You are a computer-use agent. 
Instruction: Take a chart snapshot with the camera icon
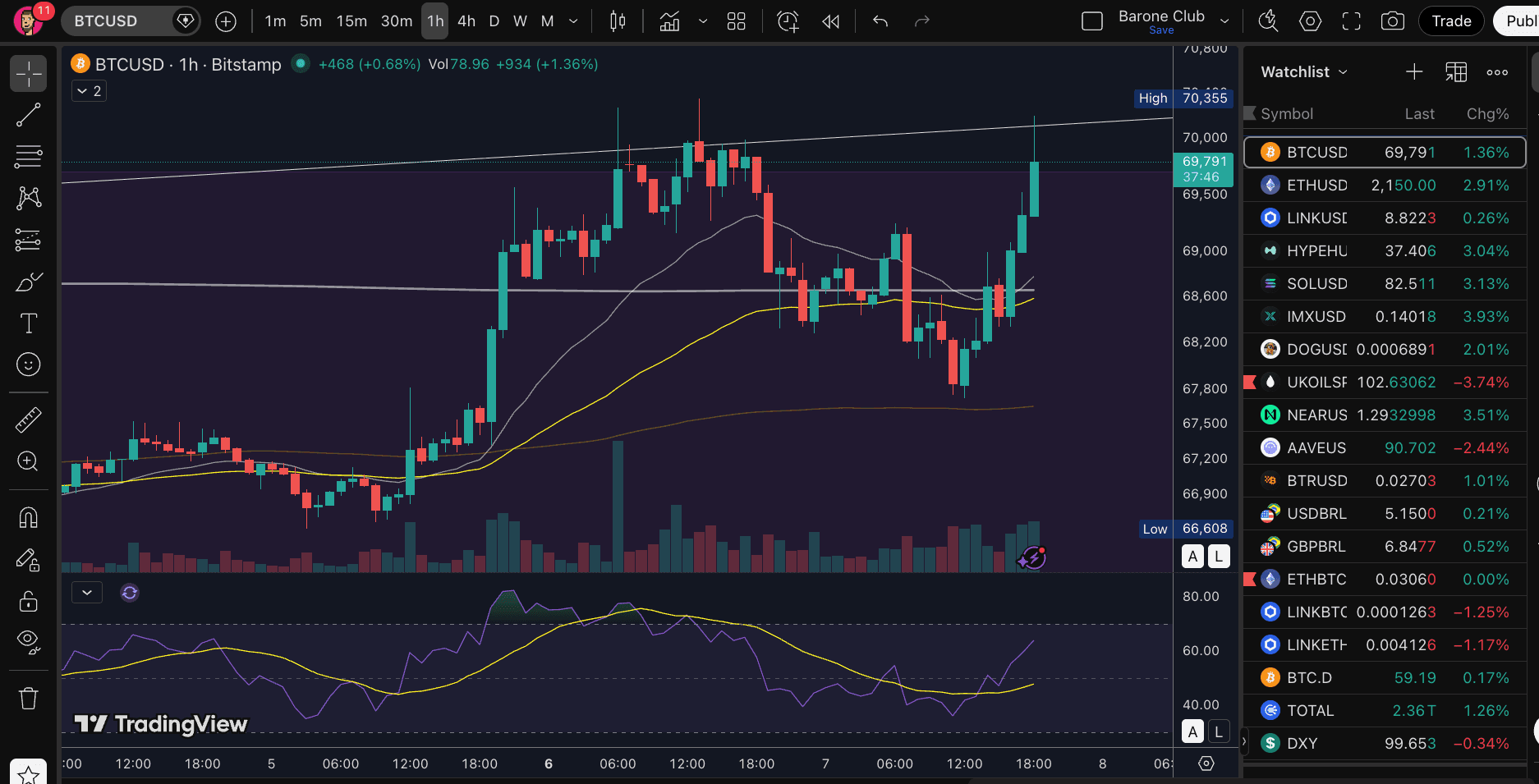coord(1392,21)
